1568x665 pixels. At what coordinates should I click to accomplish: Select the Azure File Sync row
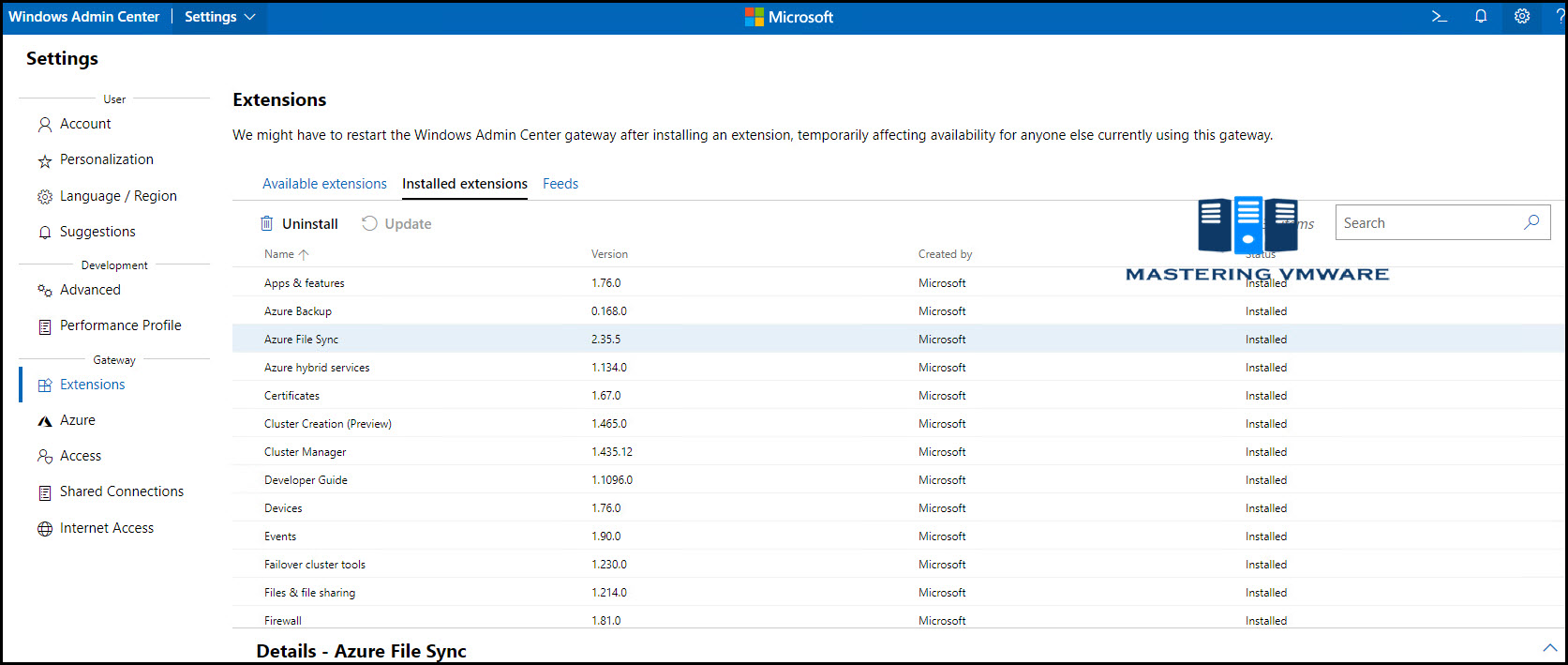point(898,339)
